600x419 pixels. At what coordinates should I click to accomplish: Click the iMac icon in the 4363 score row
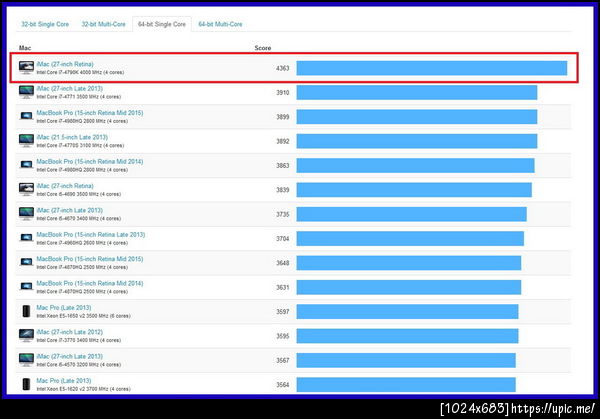[26, 67]
